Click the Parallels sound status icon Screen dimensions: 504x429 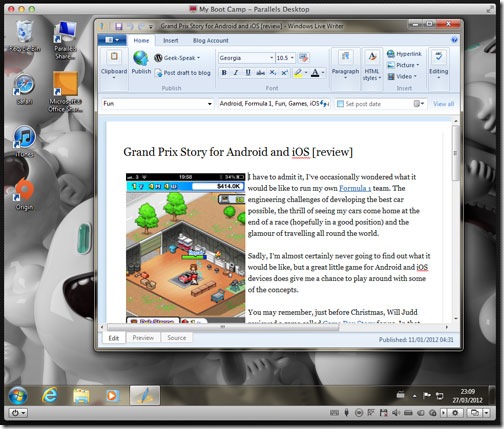(x=396, y=413)
